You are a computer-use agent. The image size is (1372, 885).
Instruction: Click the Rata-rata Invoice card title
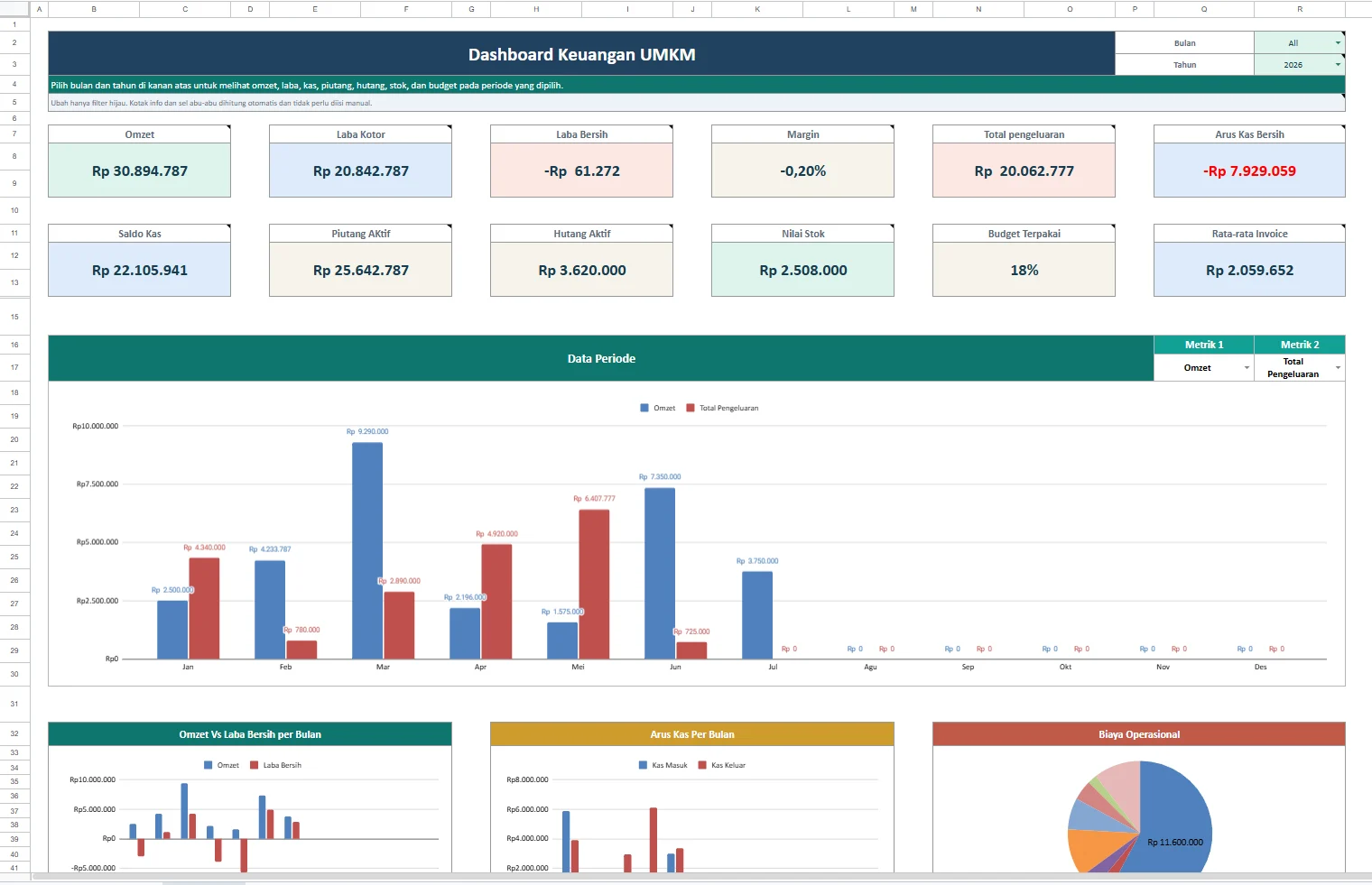point(1250,234)
